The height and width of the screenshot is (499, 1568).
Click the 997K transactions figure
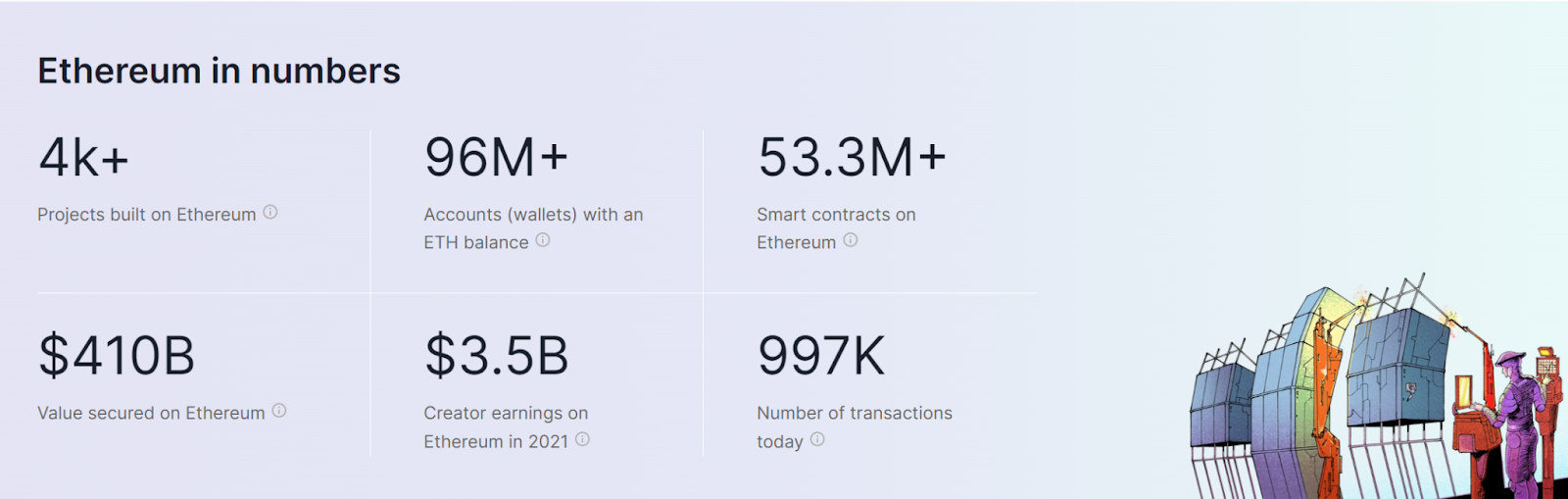tap(821, 356)
